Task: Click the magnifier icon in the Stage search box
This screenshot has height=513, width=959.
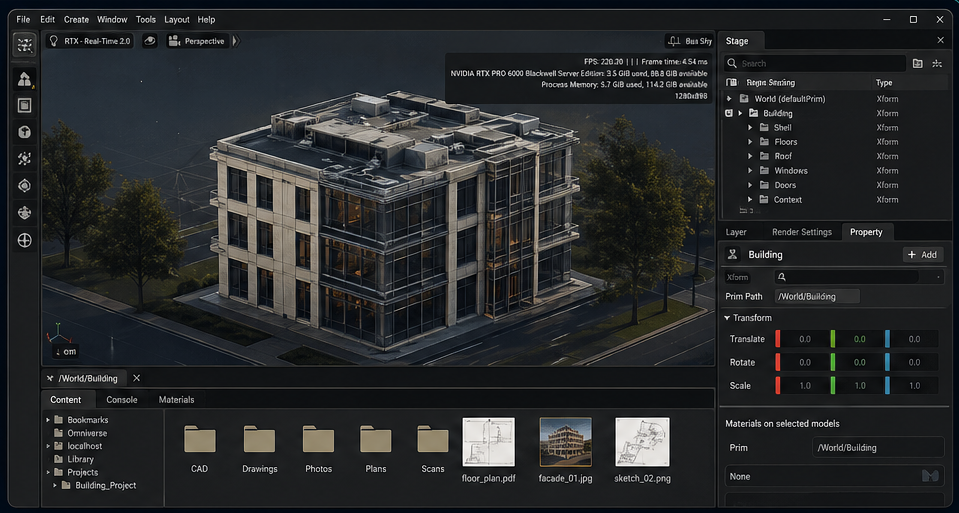Action: click(731, 63)
